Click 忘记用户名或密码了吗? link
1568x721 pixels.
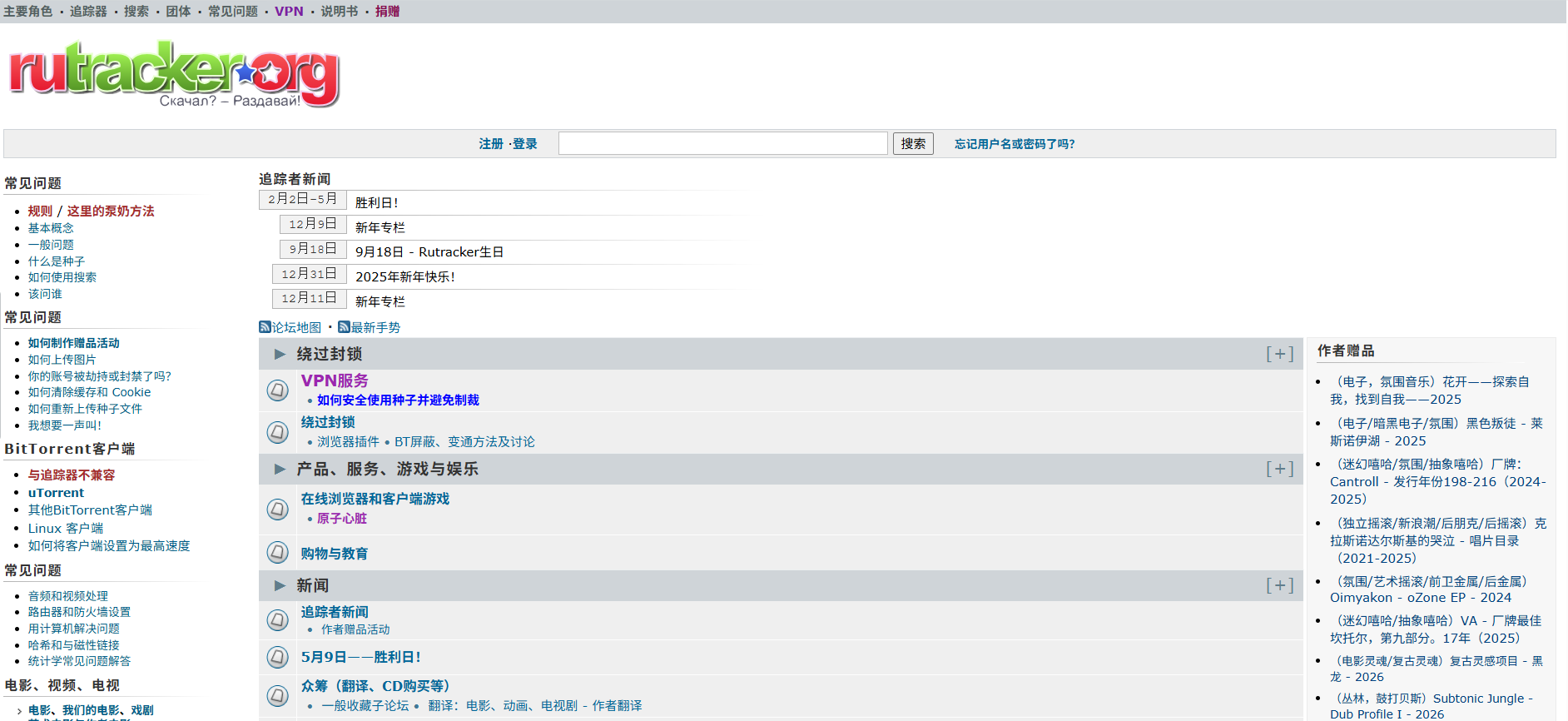pyautogui.click(x=1015, y=144)
